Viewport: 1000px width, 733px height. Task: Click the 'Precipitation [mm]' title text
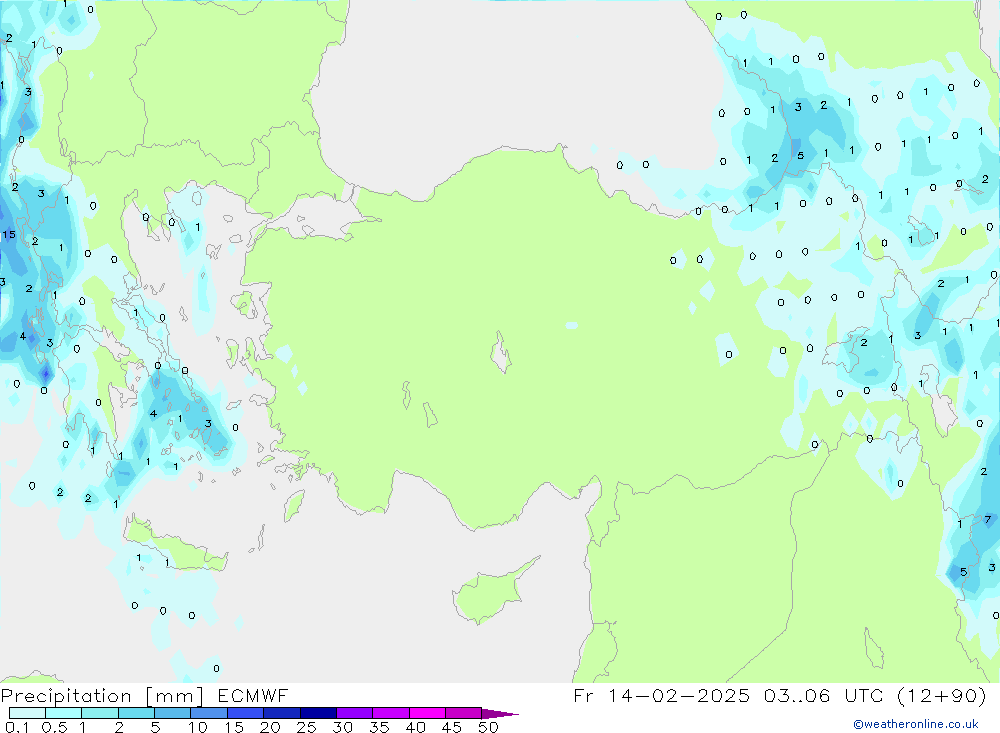coord(102,696)
